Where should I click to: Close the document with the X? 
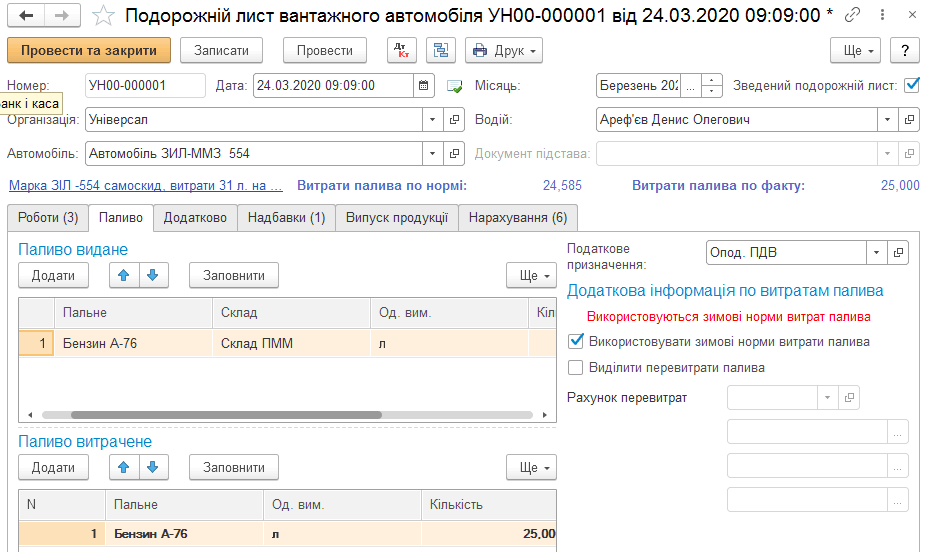coord(912,15)
